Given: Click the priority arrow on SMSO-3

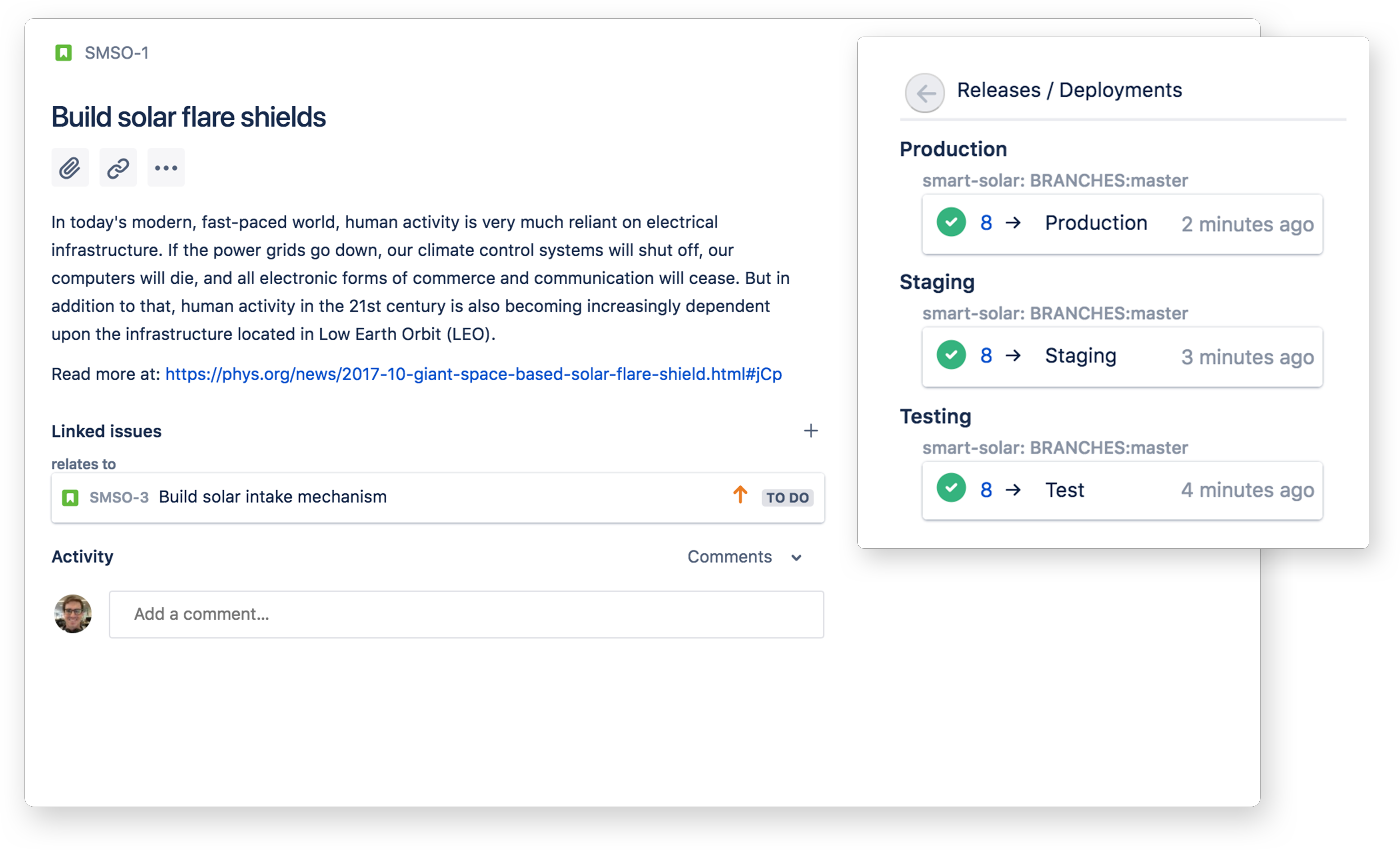Looking at the screenshot, I should click(x=740, y=495).
